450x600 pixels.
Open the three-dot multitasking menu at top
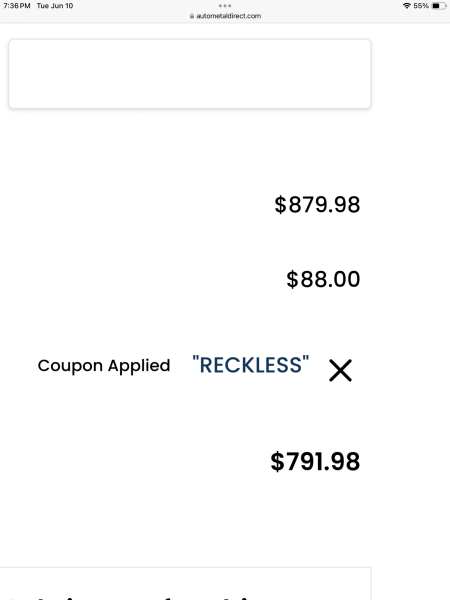coord(225,6)
